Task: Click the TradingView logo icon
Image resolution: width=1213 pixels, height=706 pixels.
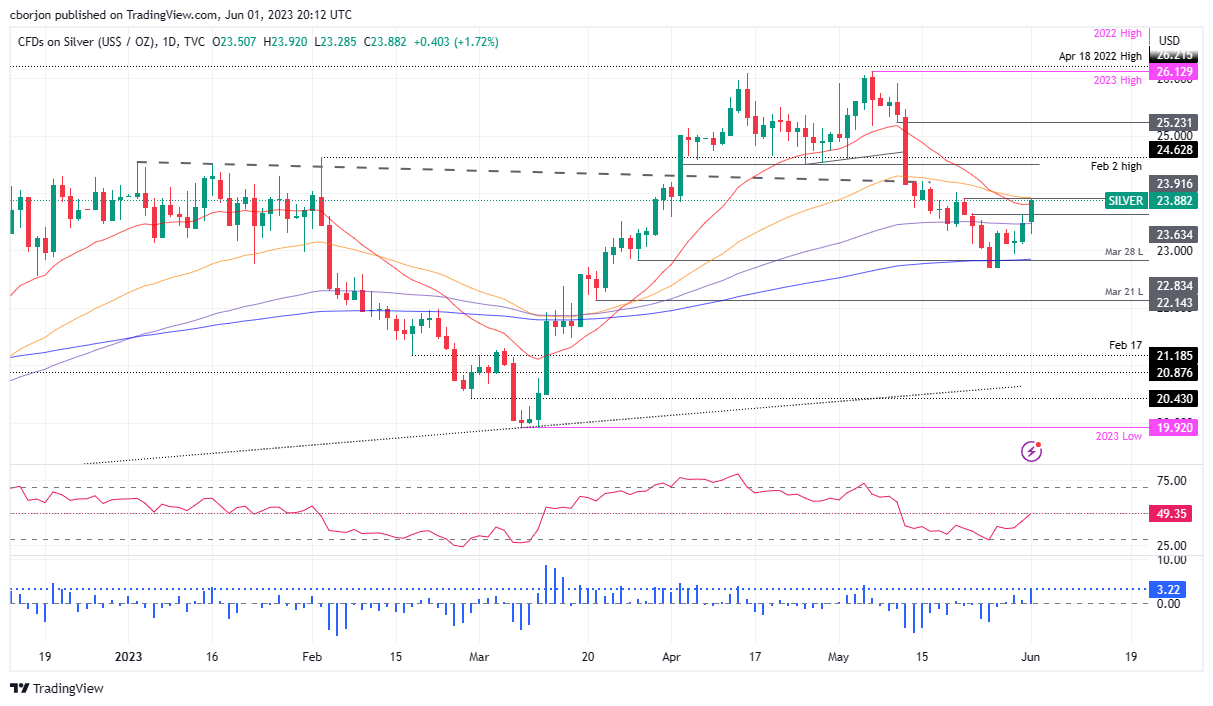Action: point(18,688)
